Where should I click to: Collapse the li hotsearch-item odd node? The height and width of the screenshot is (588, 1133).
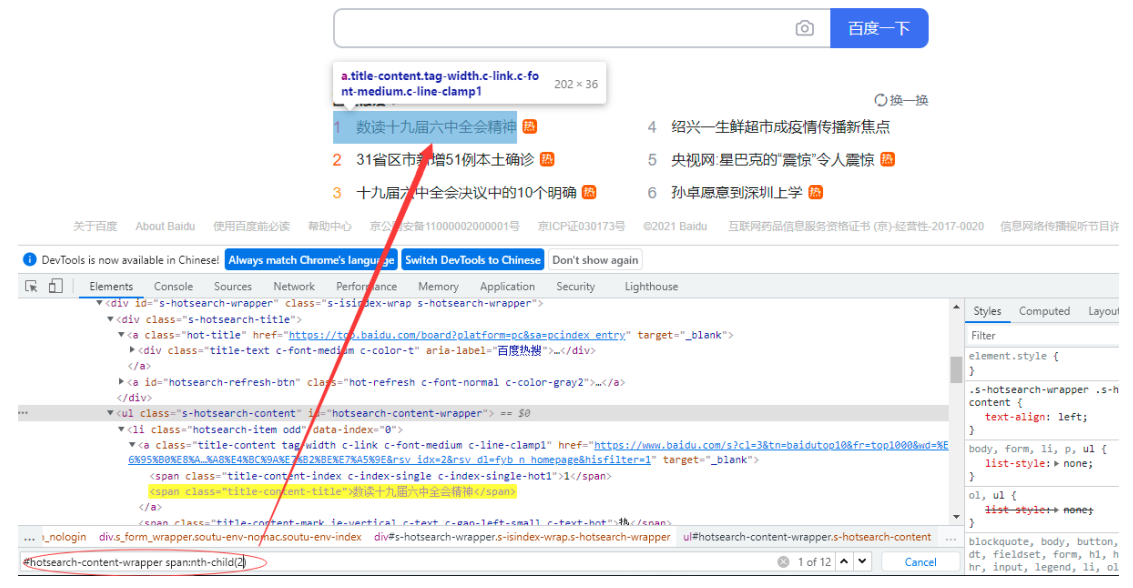click(122, 429)
